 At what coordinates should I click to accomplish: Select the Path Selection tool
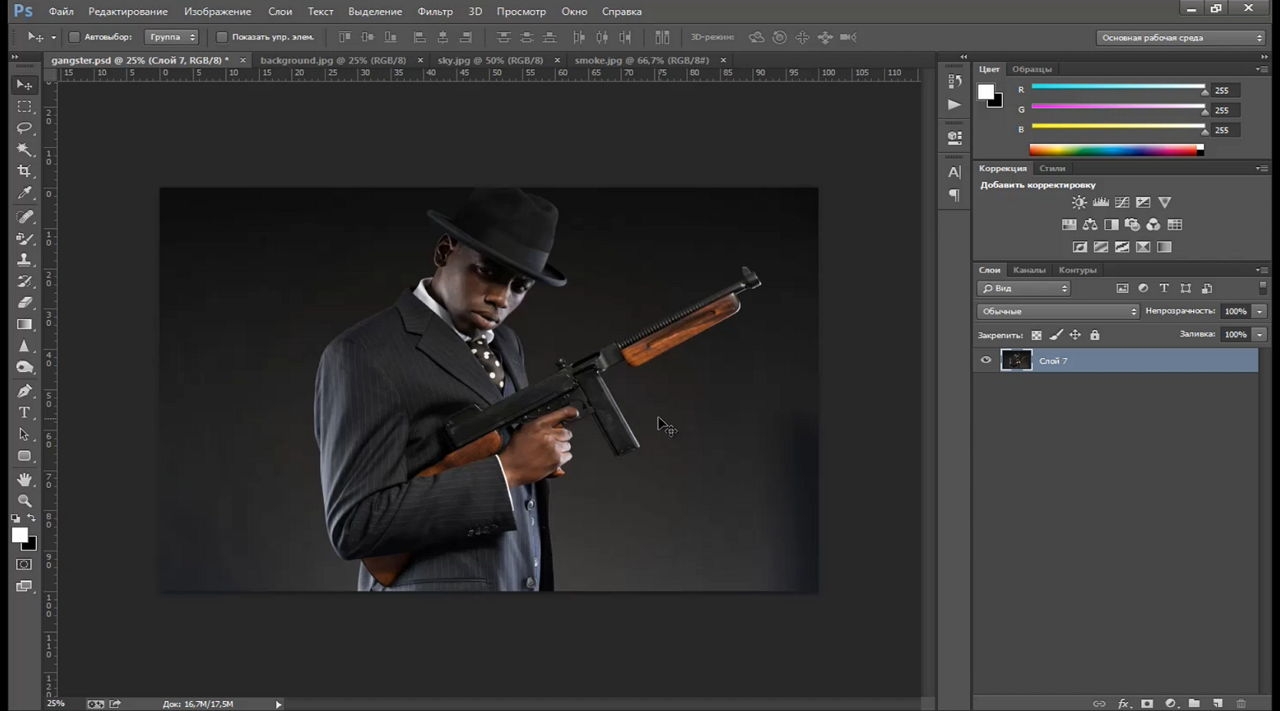[25, 435]
